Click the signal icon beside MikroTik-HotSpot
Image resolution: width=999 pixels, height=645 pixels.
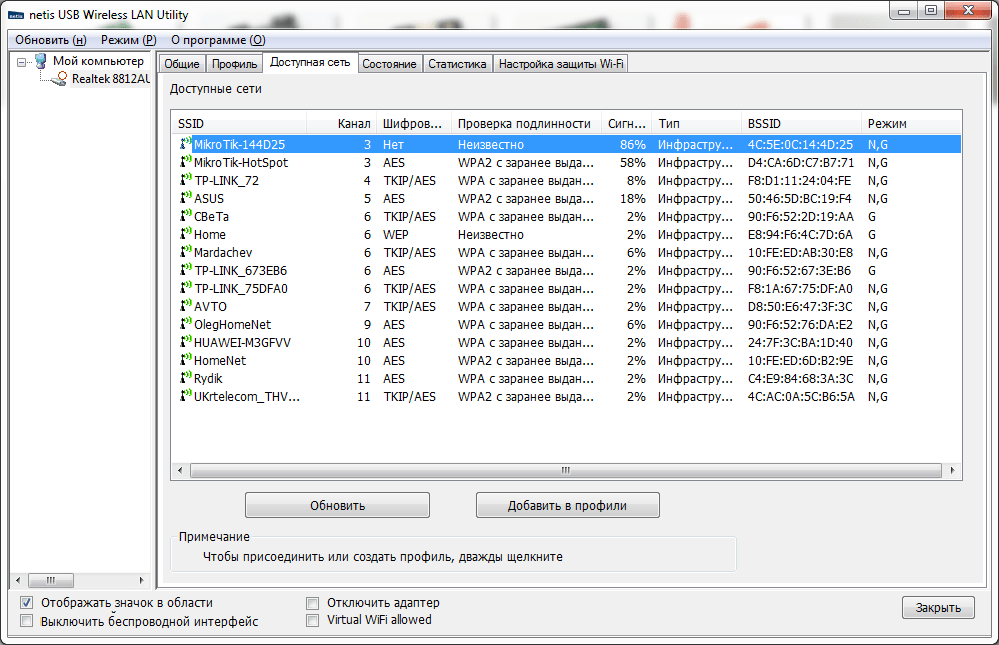point(185,163)
